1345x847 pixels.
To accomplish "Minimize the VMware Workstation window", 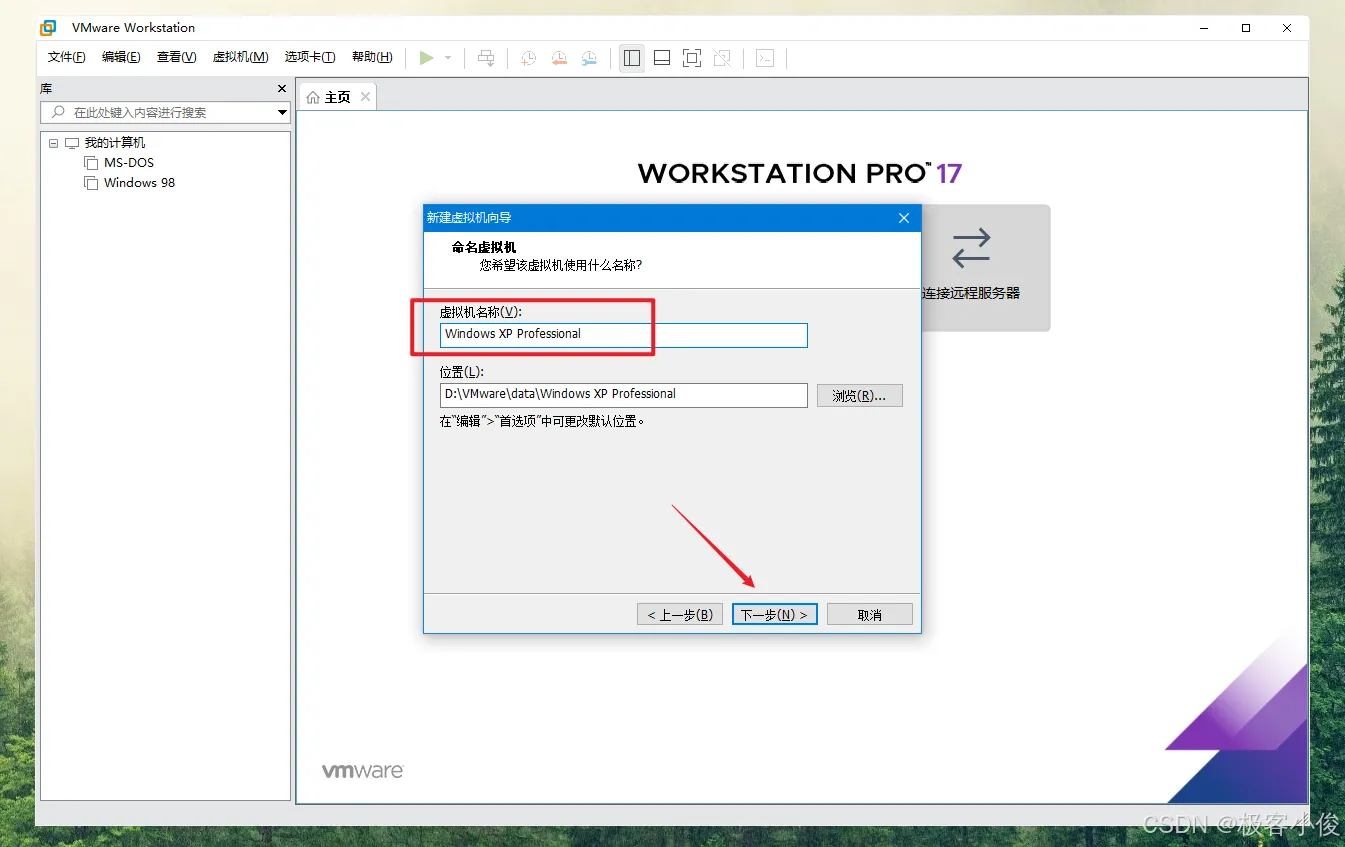I will click(x=1204, y=28).
